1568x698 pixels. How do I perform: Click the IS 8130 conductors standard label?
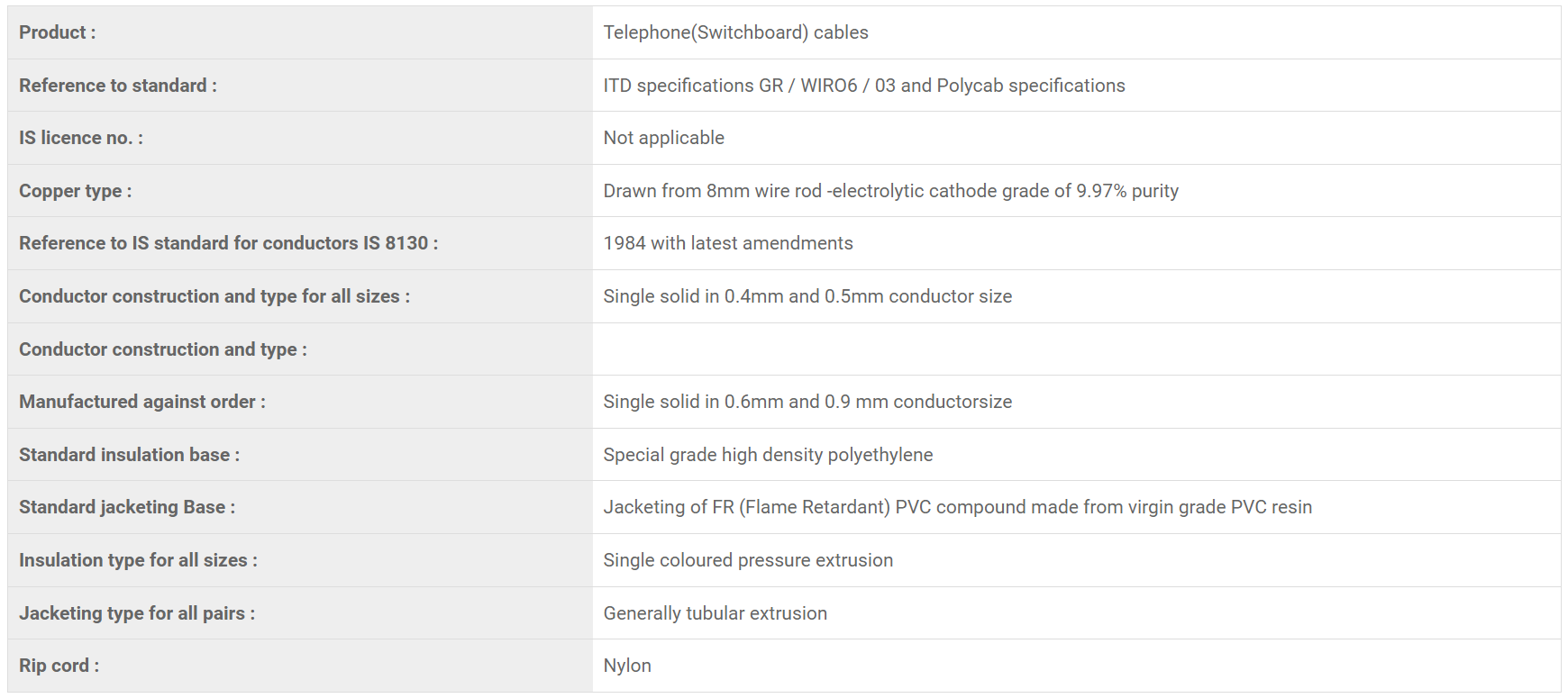coord(229,243)
